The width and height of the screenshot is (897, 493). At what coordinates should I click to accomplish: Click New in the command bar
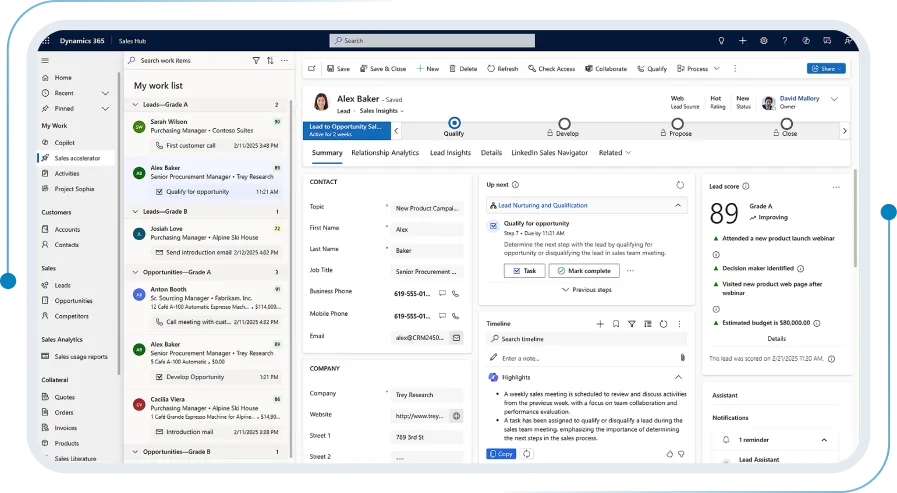coord(427,69)
